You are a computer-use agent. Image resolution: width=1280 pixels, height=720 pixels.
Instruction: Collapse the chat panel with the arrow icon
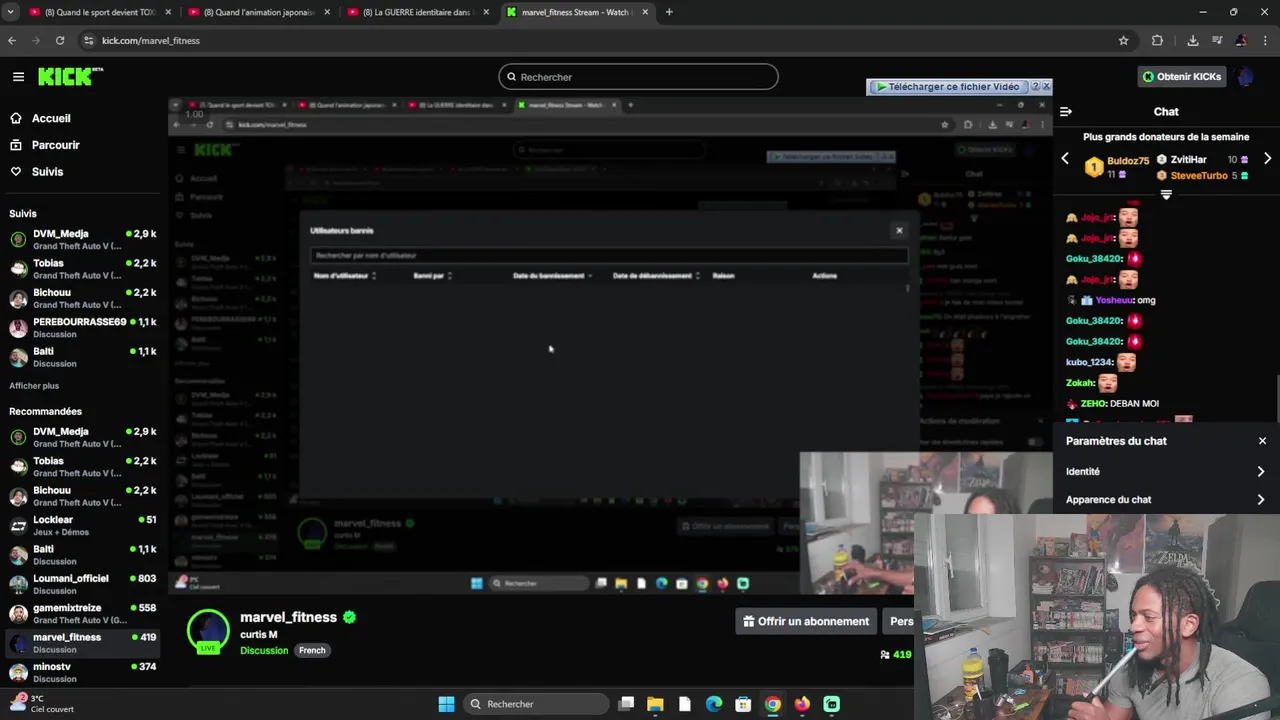click(x=1066, y=112)
